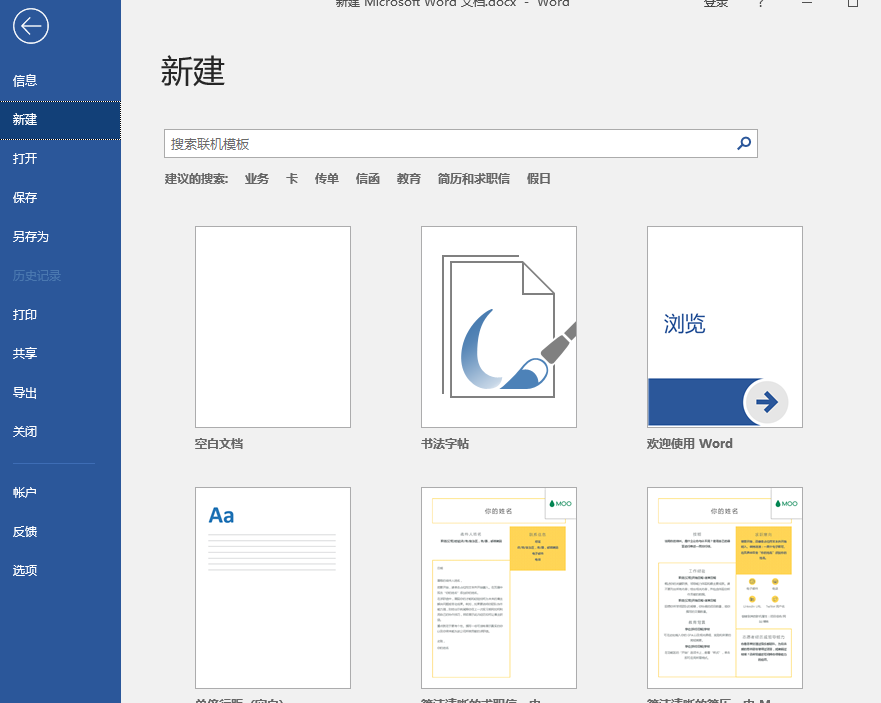881x703 pixels.
Task: Open the MOO resume template on the right
Action: 725,588
